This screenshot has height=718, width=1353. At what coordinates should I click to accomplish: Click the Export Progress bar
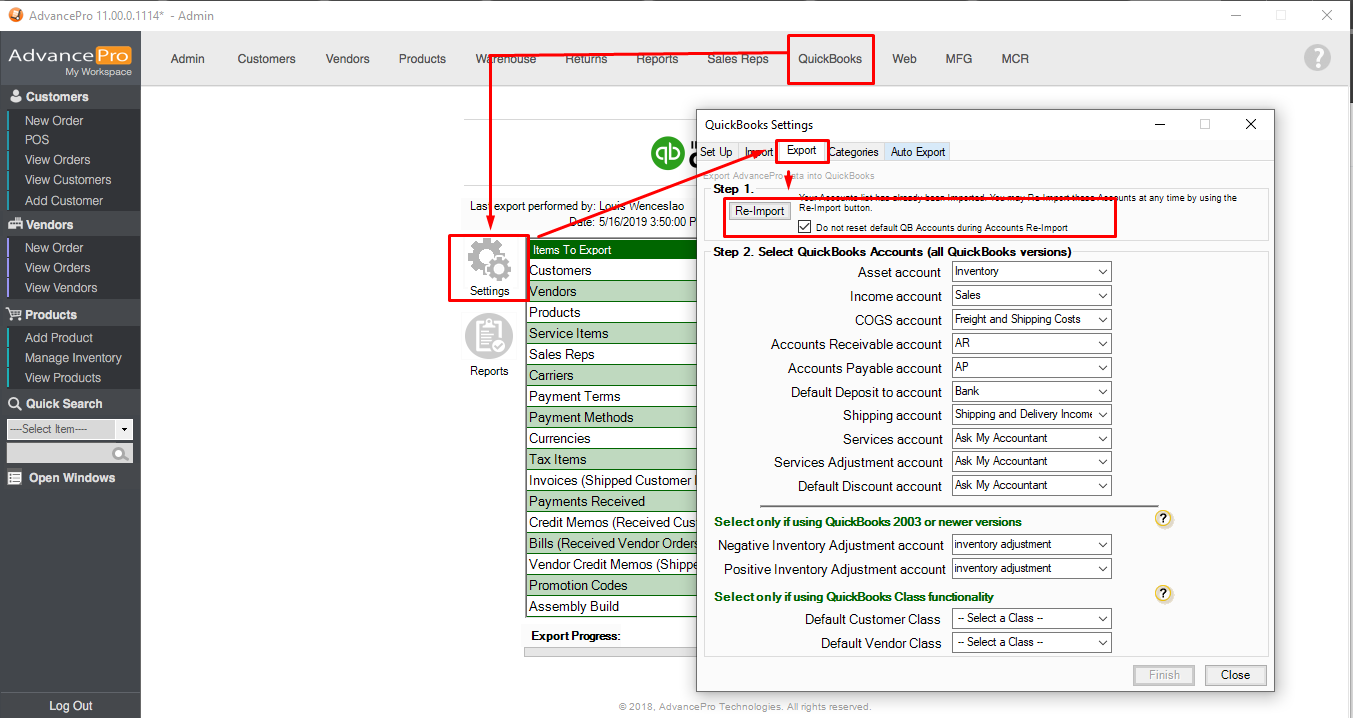tap(610, 651)
